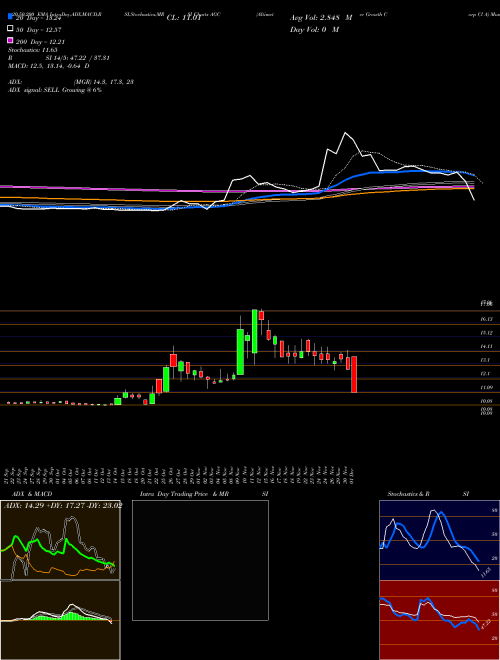Click the 'Stochastics & R' panel title
Image resolution: width=500 pixels, height=660 pixels.
(409, 494)
